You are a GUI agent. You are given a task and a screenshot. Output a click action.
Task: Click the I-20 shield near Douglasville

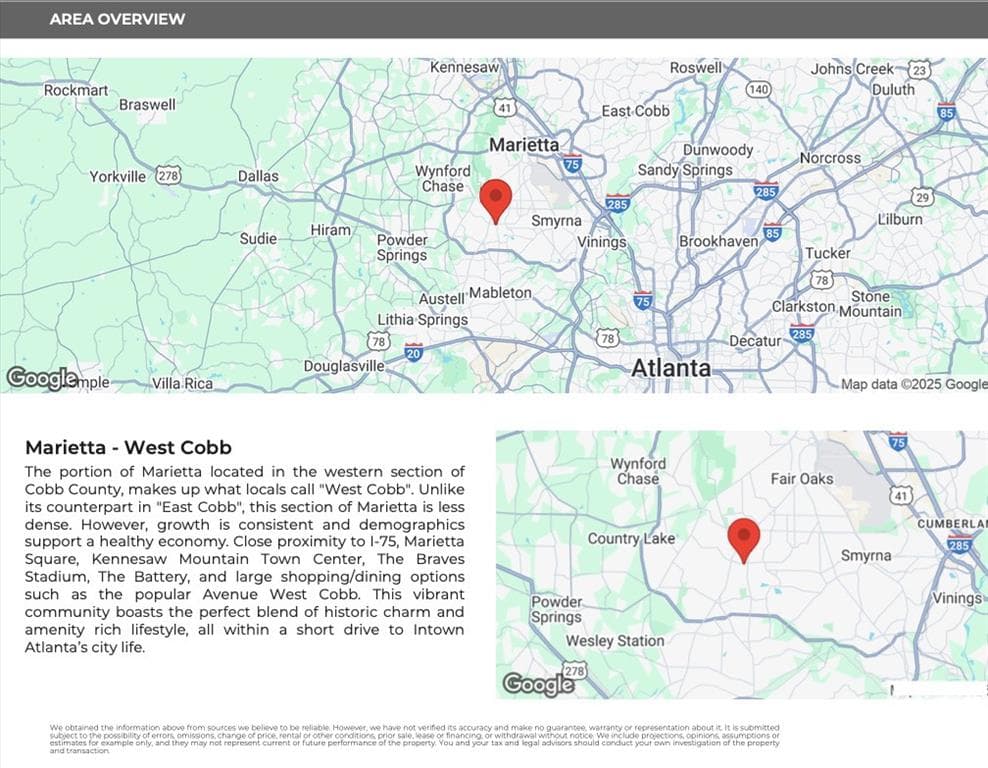pos(413,352)
